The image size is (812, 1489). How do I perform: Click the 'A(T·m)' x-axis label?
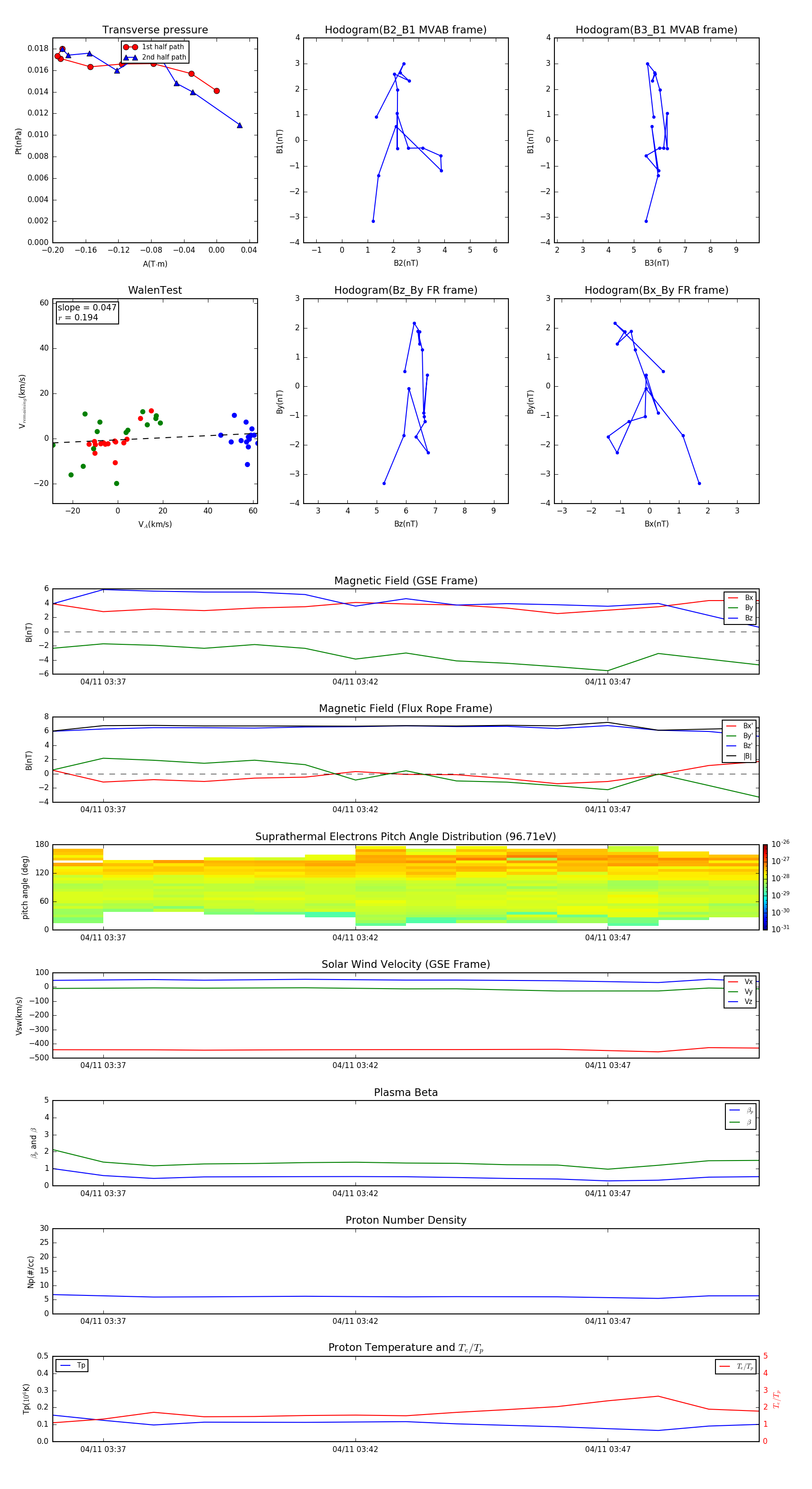click(x=155, y=264)
